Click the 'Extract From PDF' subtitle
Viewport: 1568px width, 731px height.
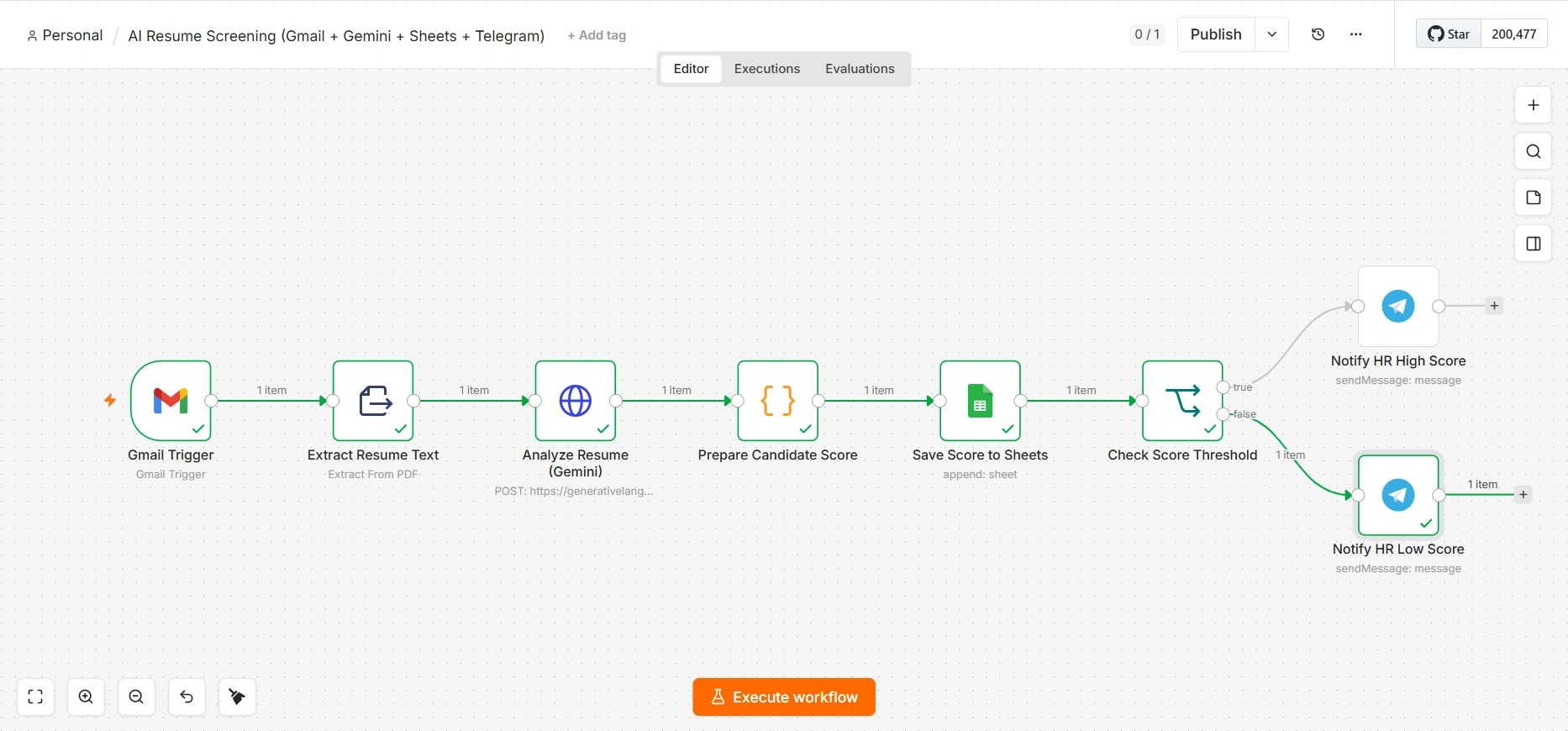point(373,475)
